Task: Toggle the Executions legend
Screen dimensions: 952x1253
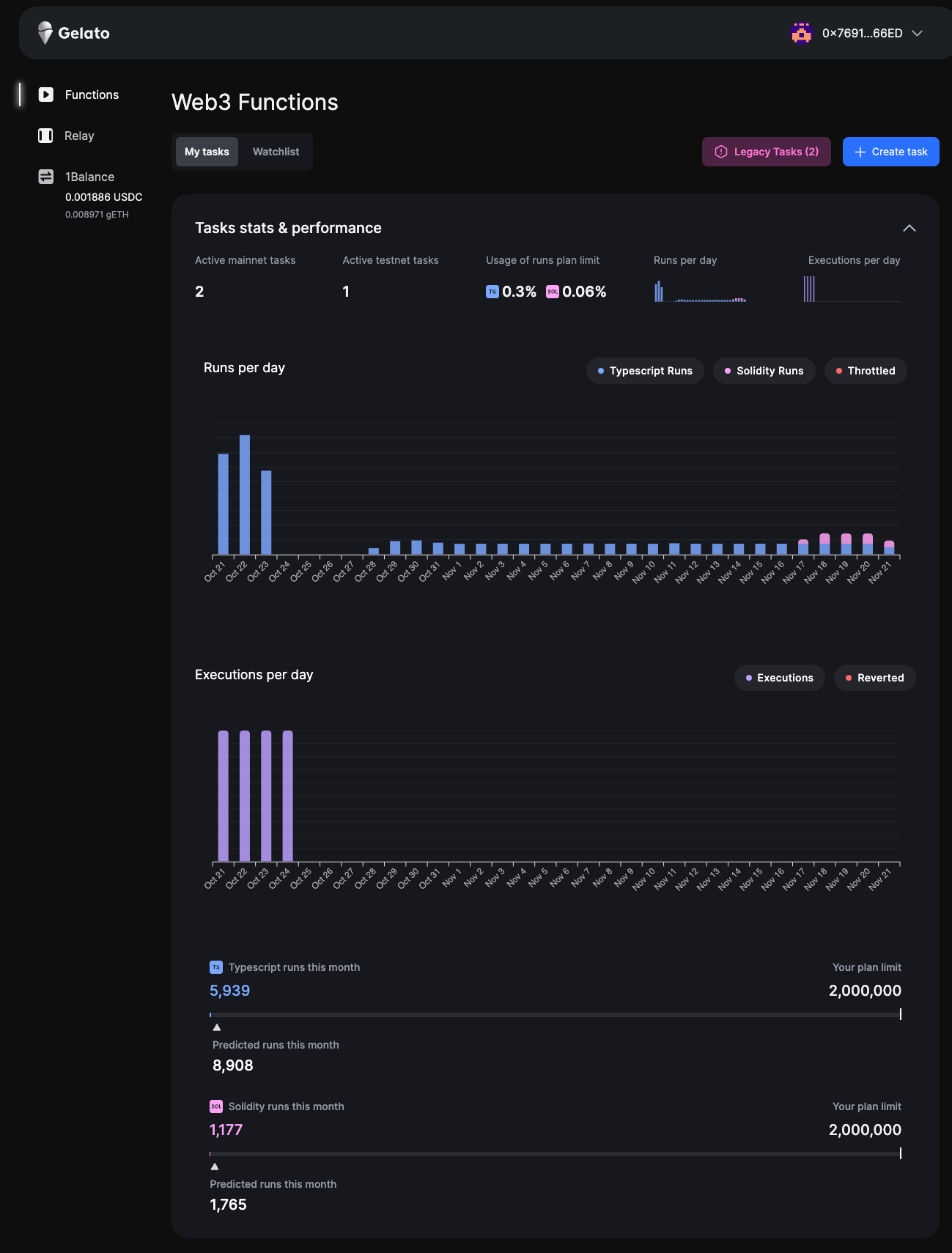Action: point(780,678)
